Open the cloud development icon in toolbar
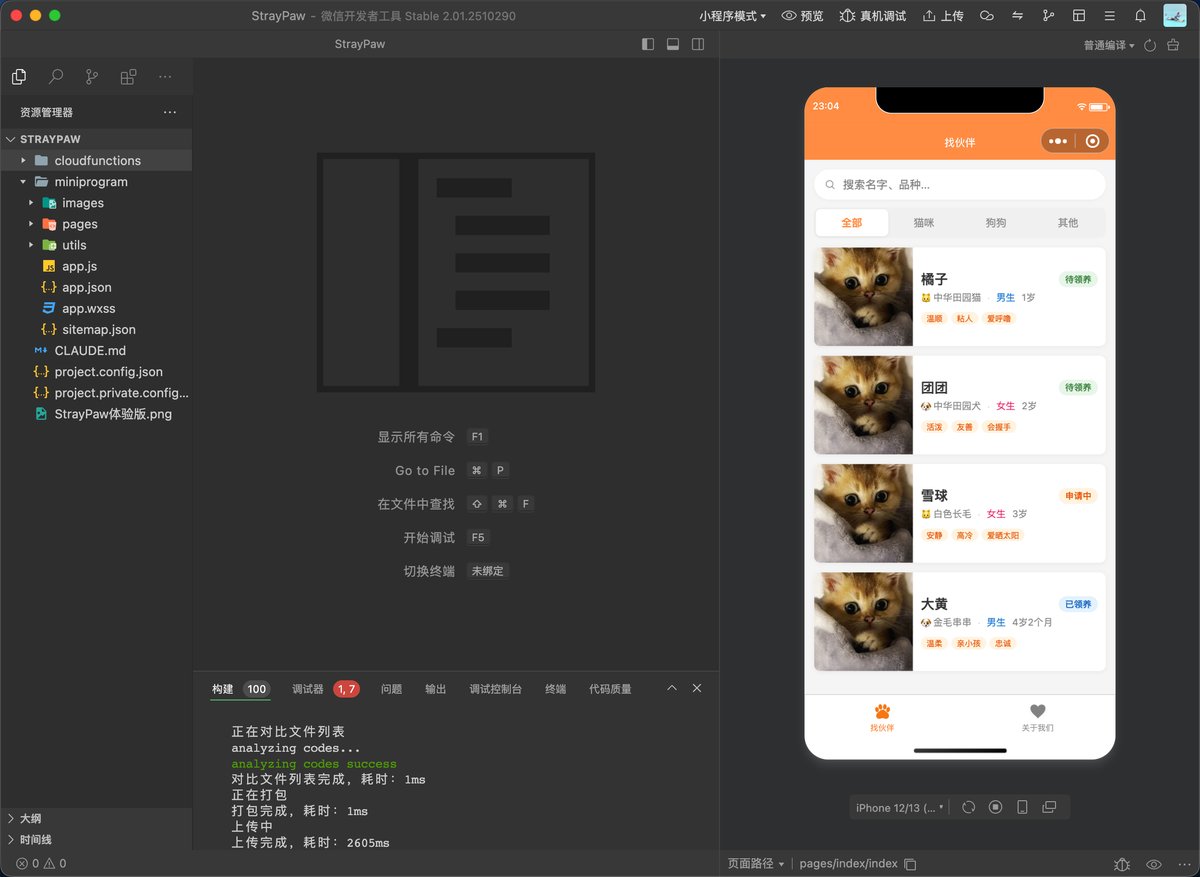Screen dimensions: 1200x877 click(x=987, y=16)
